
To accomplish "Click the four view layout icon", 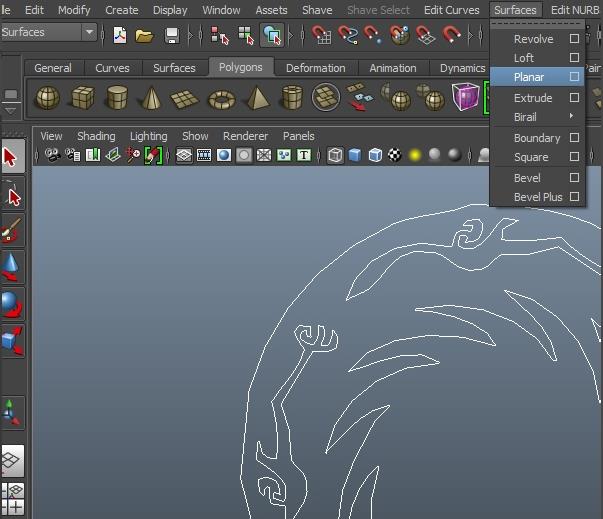I will click(13, 499).
